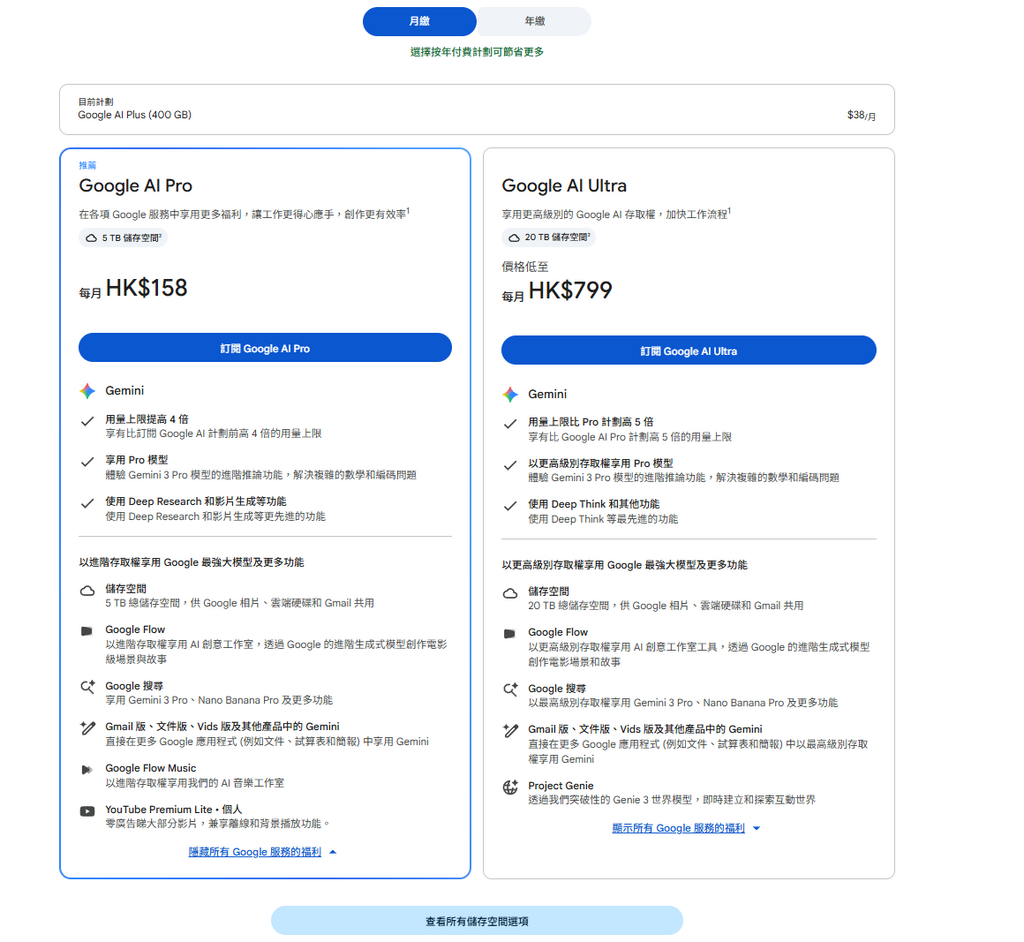The image size is (1024, 942).
Task: Click YouTube Premium Lite icon
Action: tap(87, 811)
